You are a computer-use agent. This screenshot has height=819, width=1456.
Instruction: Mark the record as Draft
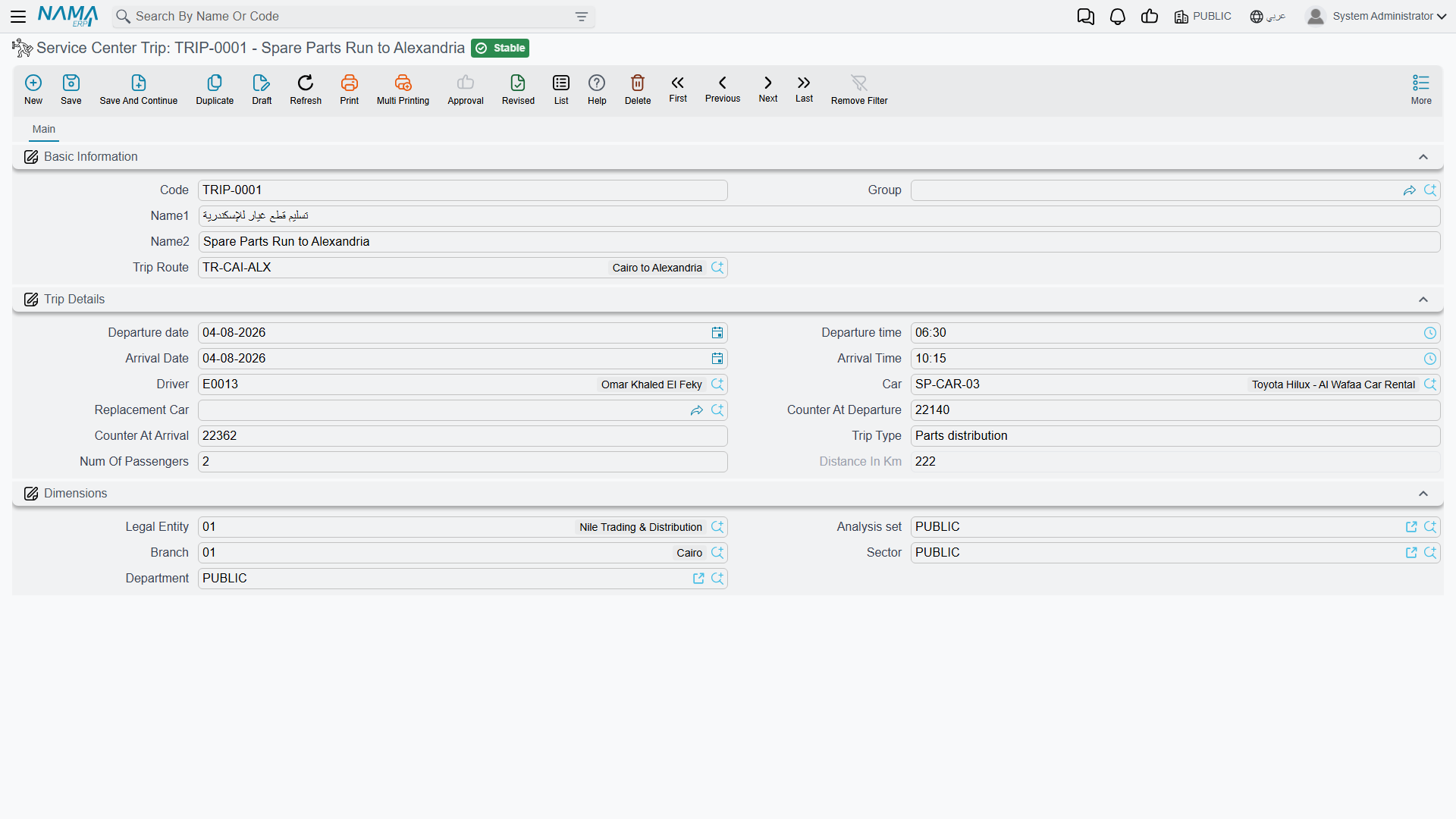point(262,89)
